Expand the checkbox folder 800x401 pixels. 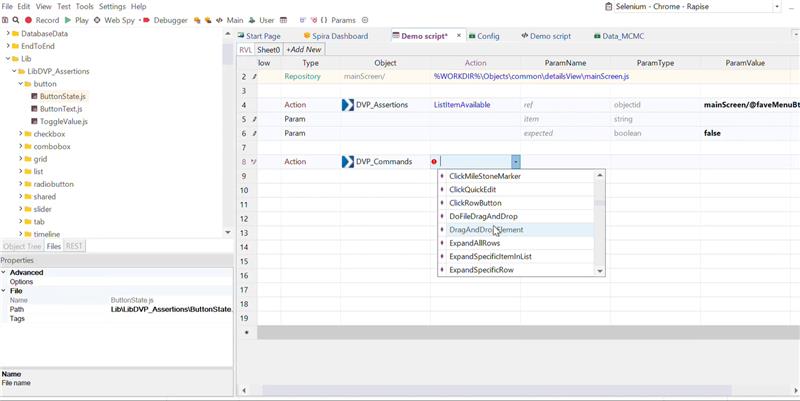21,134
